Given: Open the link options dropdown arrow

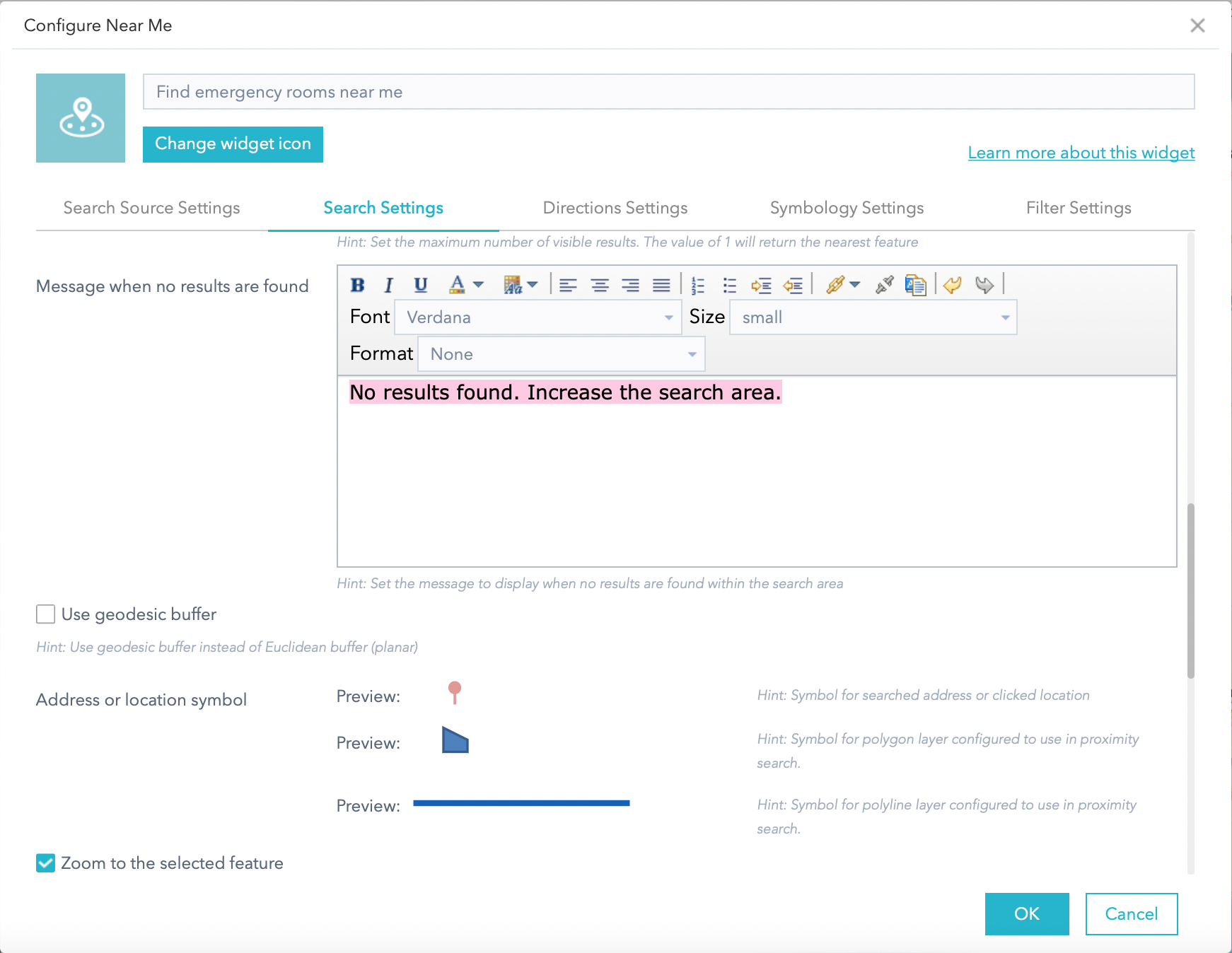Looking at the screenshot, I should [855, 285].
